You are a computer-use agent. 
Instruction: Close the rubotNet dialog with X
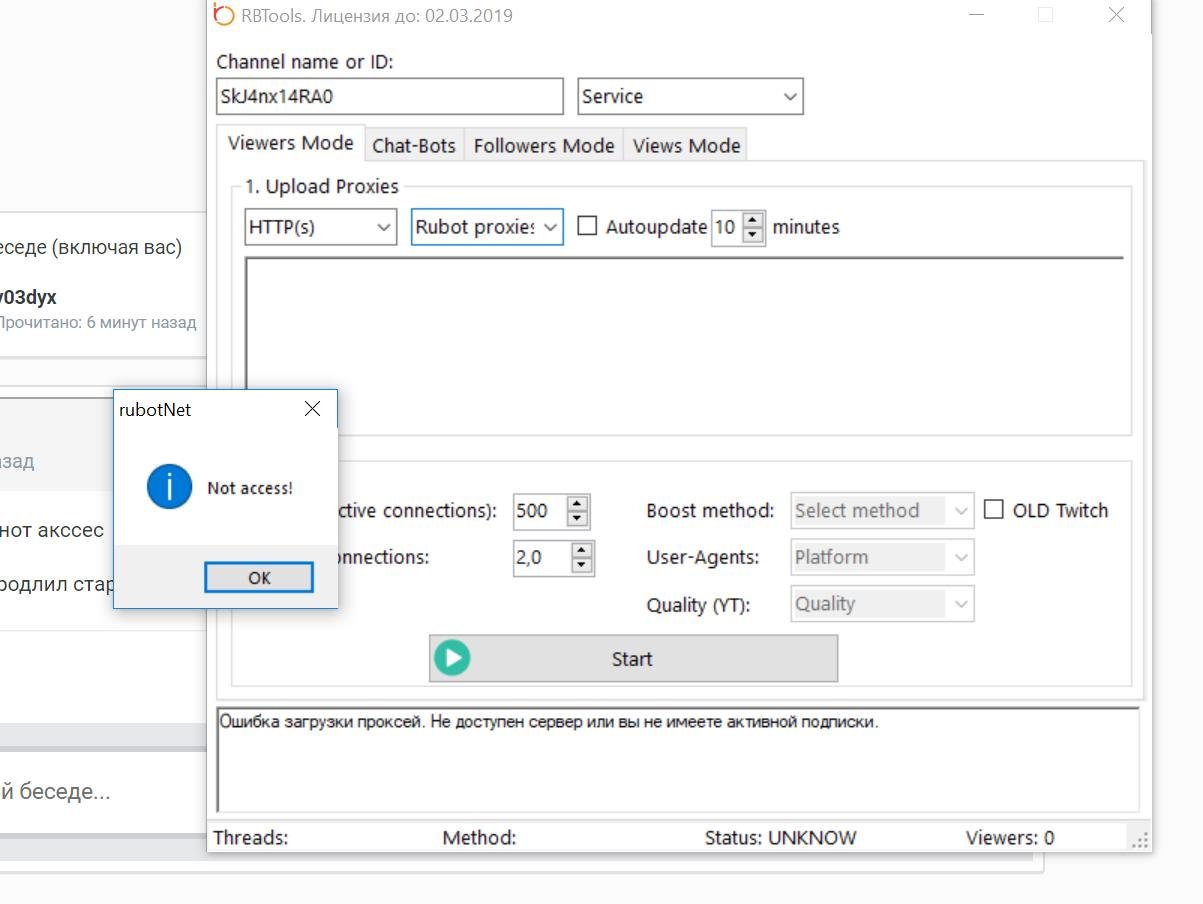pyautogui.click(x=312, y=409)
